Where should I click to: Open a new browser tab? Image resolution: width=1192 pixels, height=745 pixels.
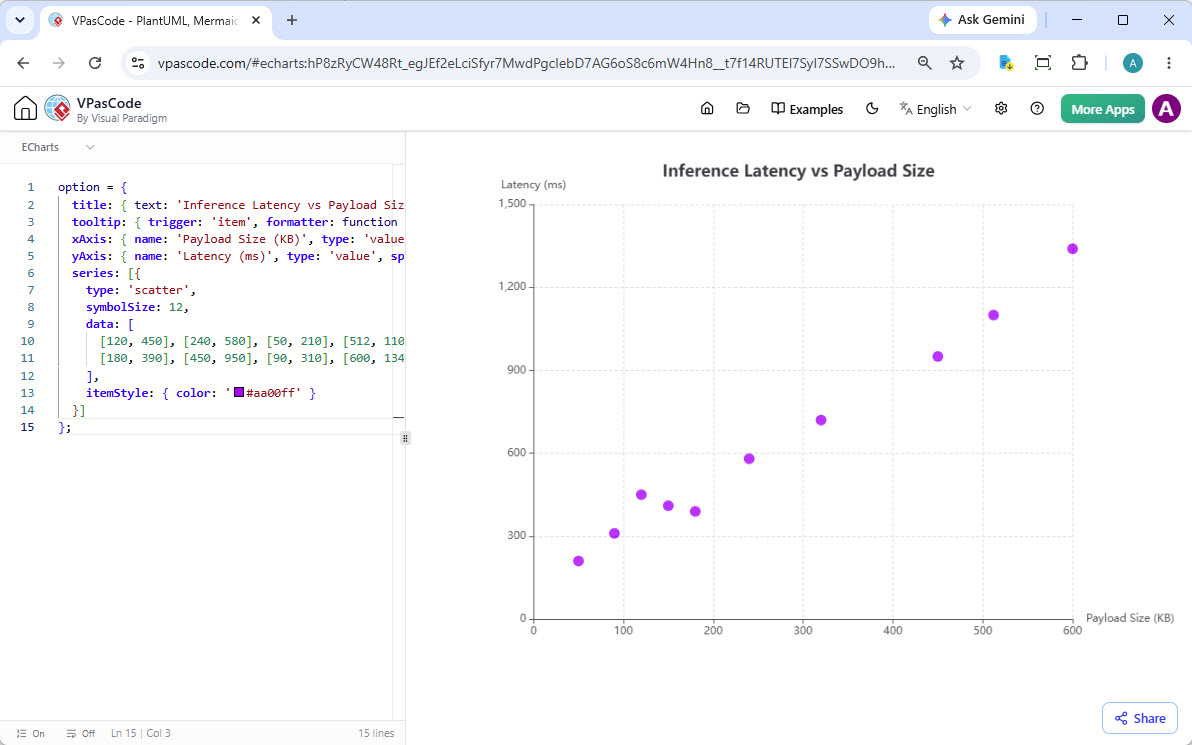point(292,21)
